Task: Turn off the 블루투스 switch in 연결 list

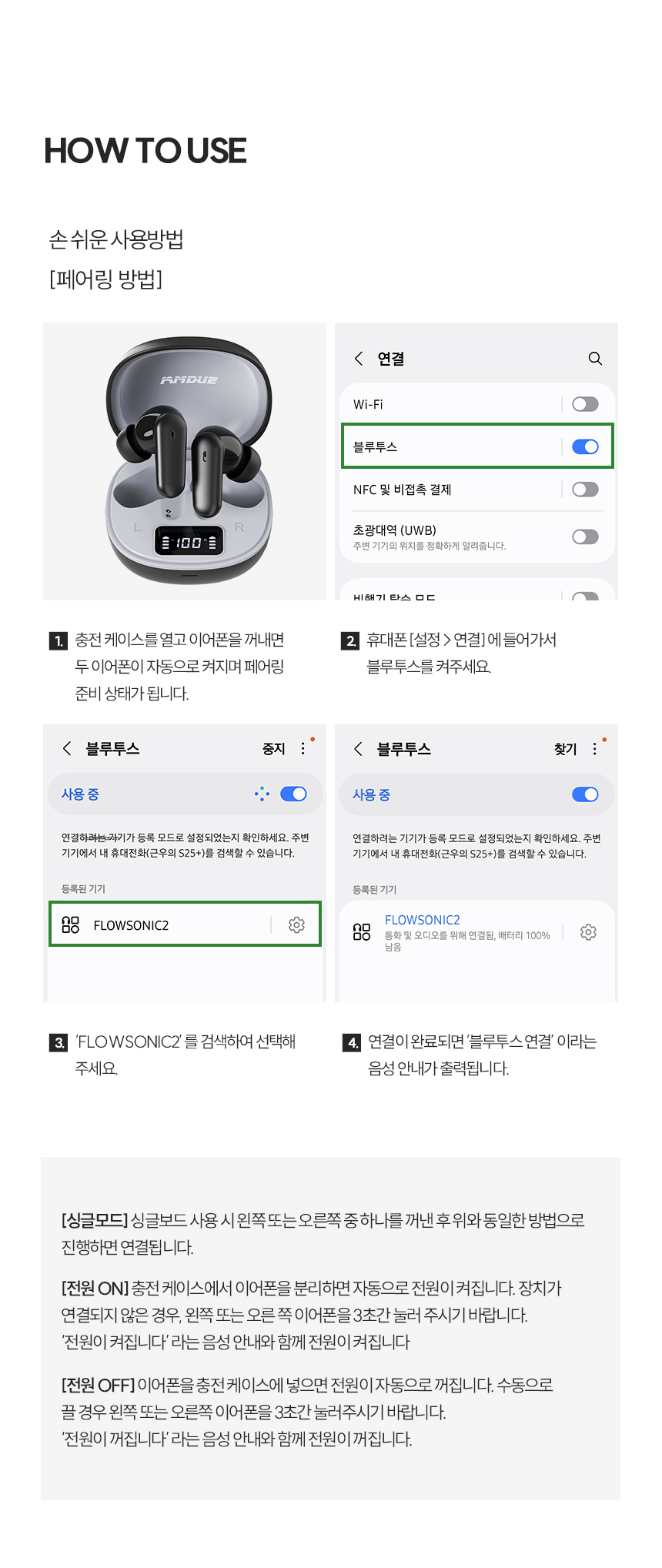Action: 585,446
